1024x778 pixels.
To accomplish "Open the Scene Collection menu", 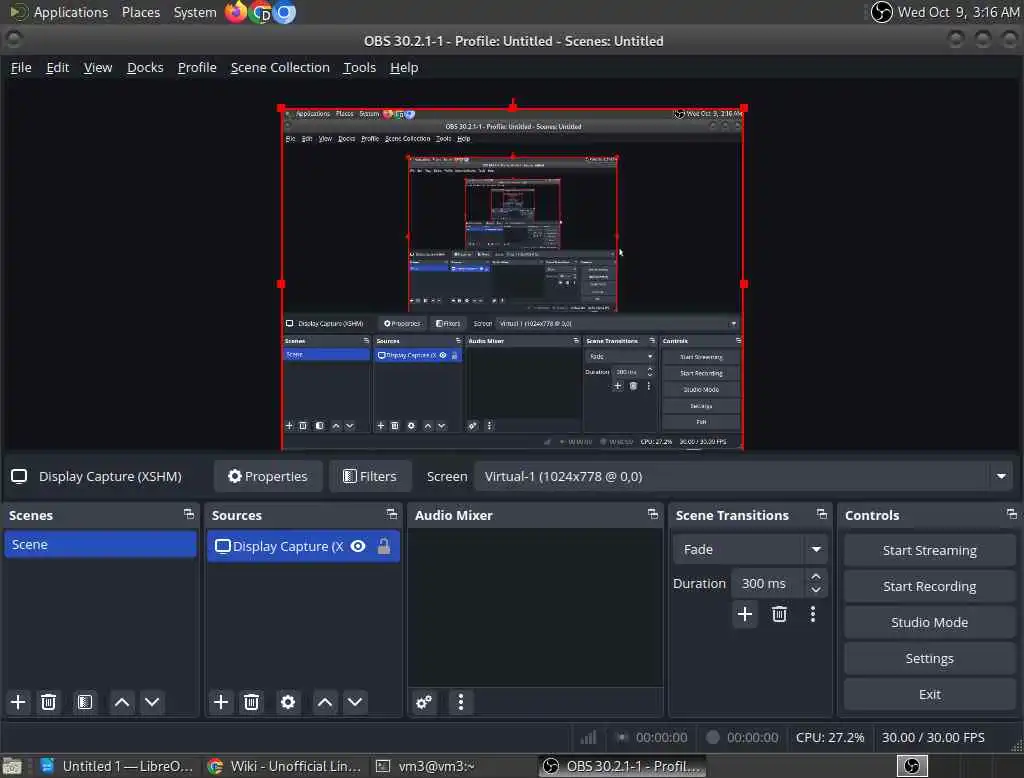I will coord(280,67).
